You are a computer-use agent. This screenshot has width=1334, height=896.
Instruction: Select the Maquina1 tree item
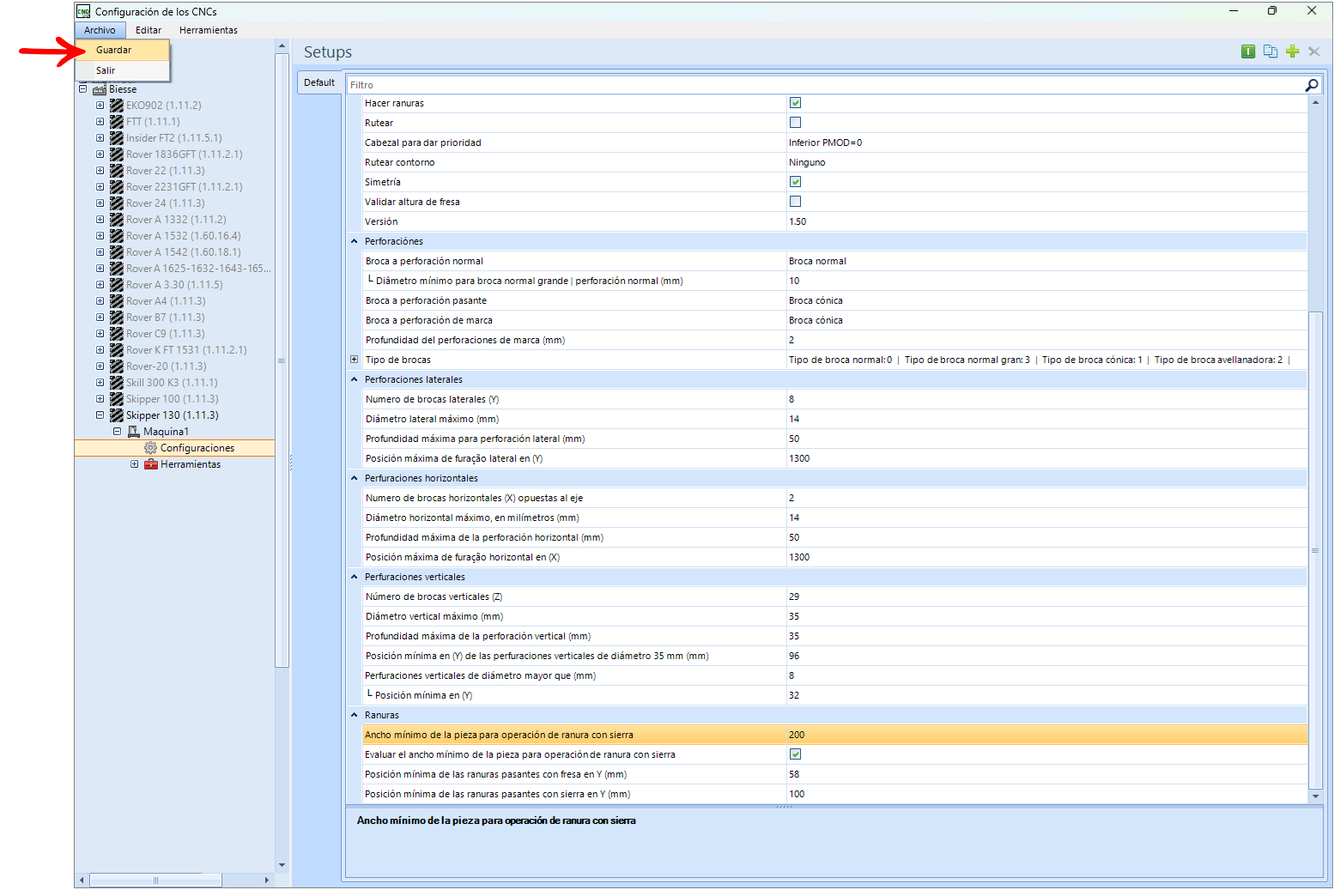pos(166,432)
